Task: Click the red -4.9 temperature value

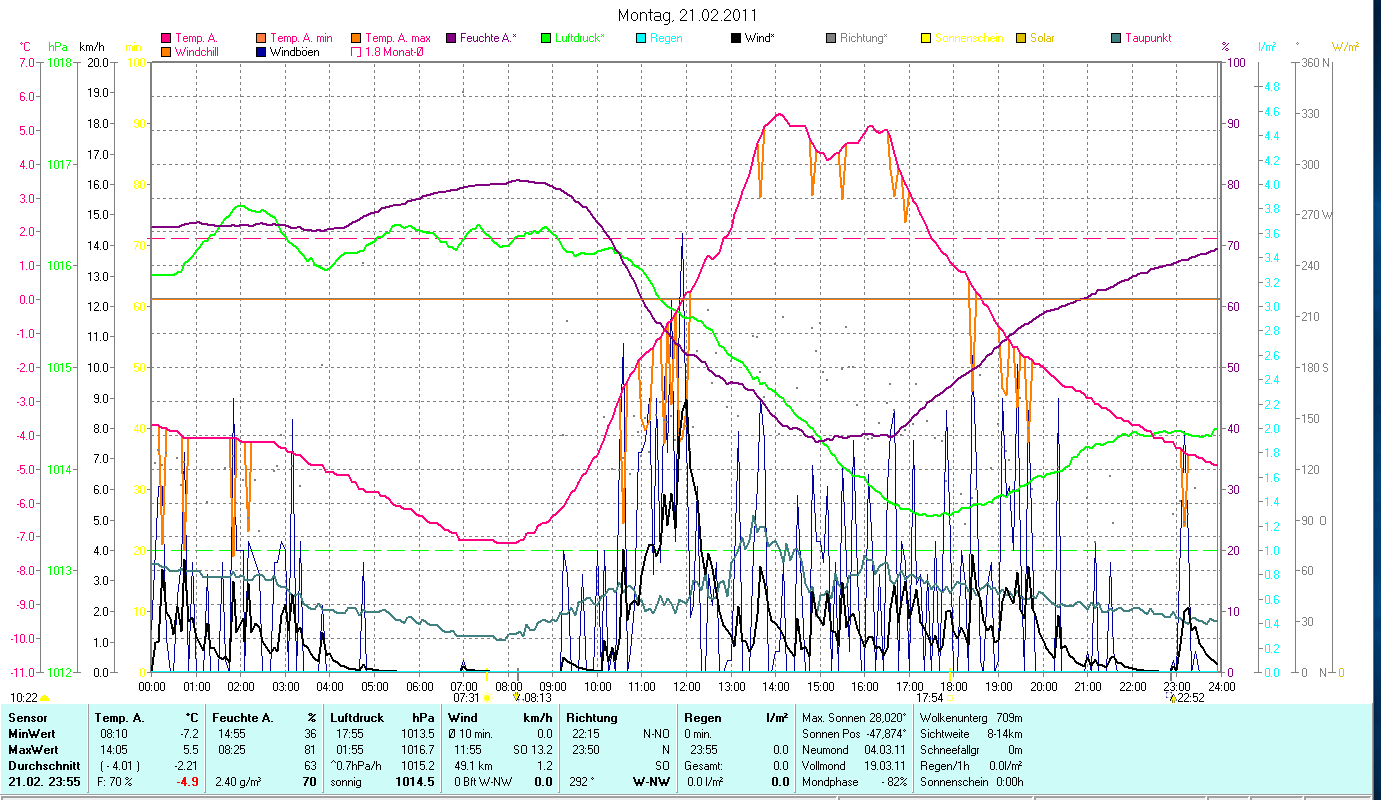Action: click(x=185, y=782)
